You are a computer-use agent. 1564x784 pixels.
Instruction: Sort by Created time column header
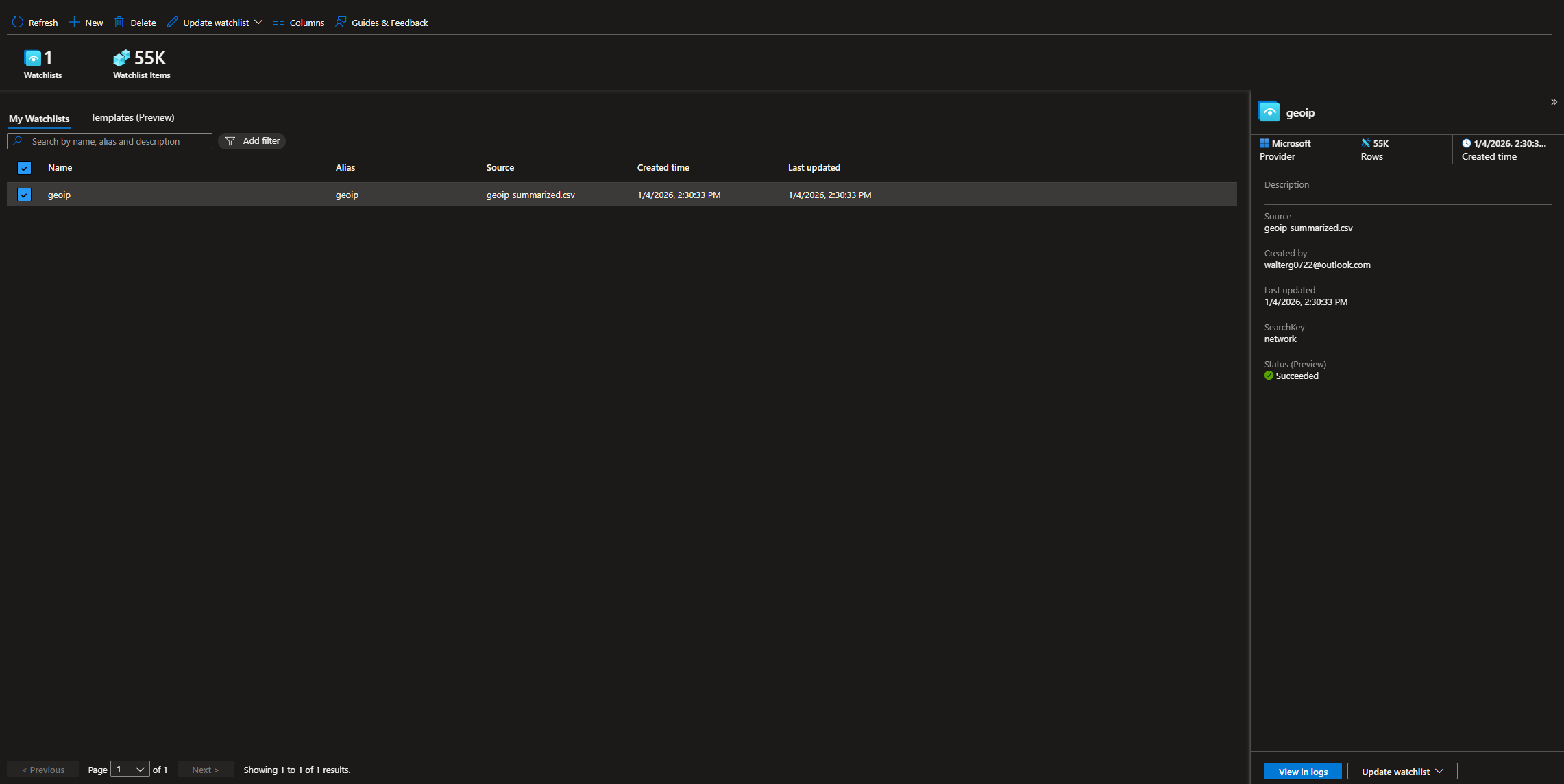(663, 168)
